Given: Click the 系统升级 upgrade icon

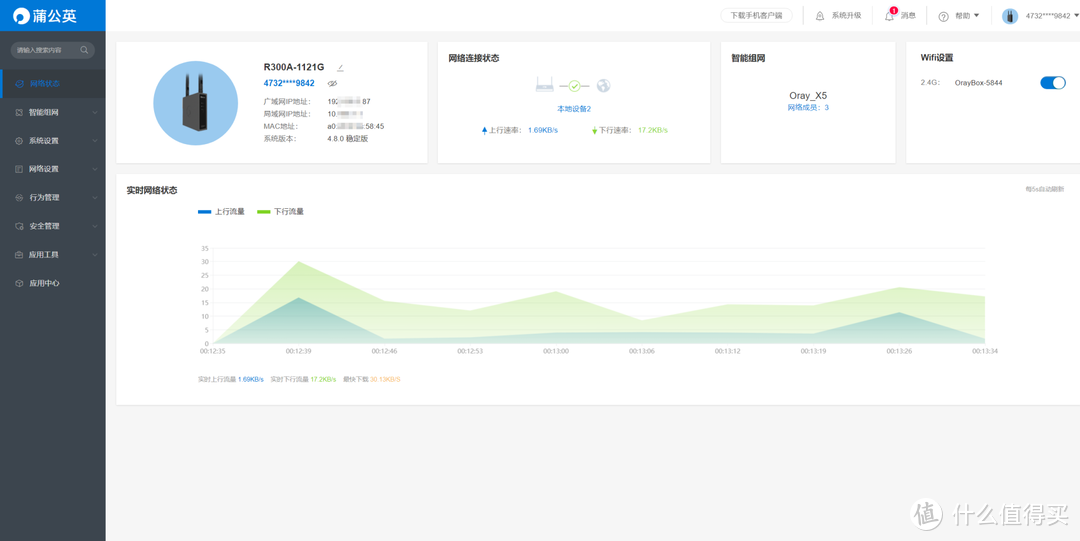Looking at the screenshot, I should point(820,16).
